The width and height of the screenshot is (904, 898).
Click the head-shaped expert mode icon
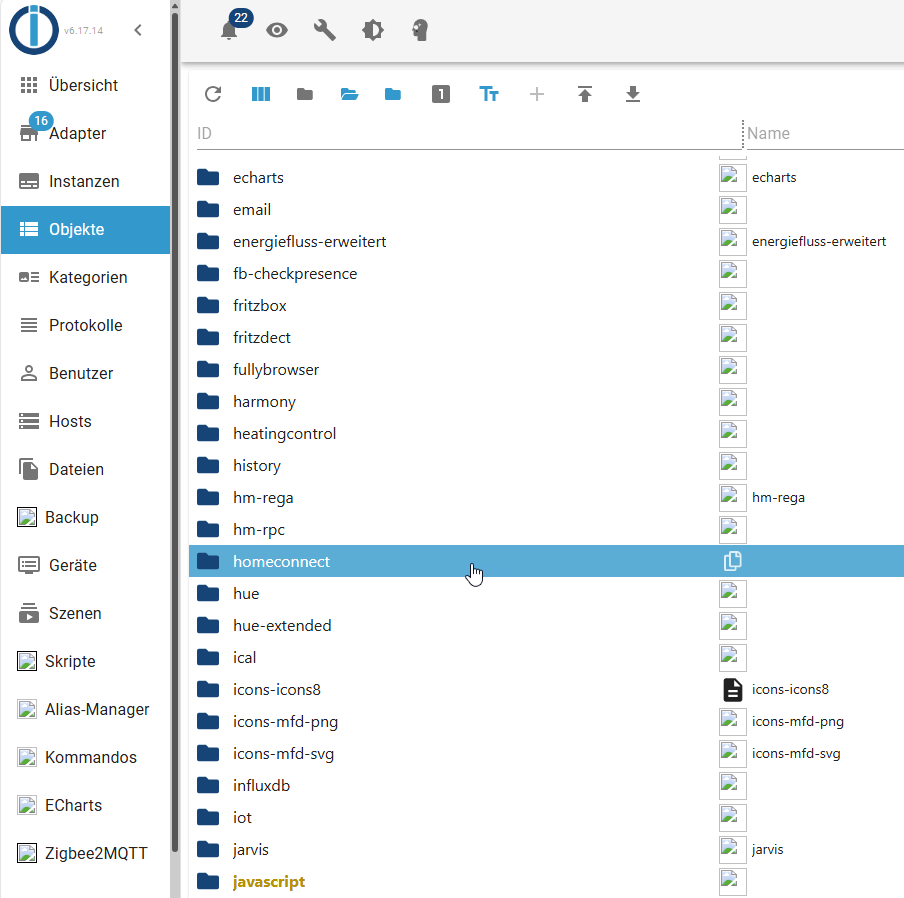[x=420, y=30]
